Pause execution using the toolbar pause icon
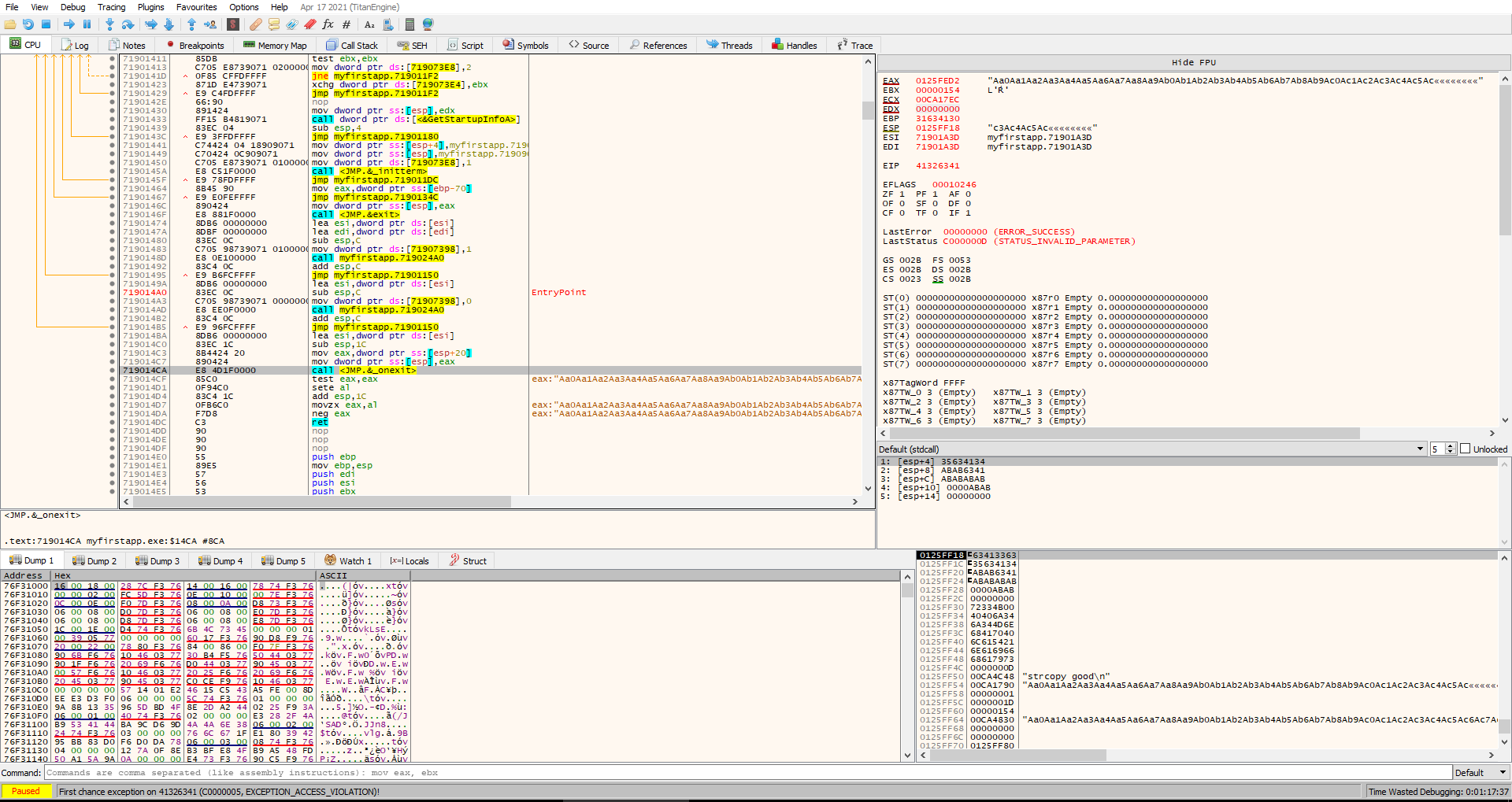The image size is (1512, 802). [87, 24]
